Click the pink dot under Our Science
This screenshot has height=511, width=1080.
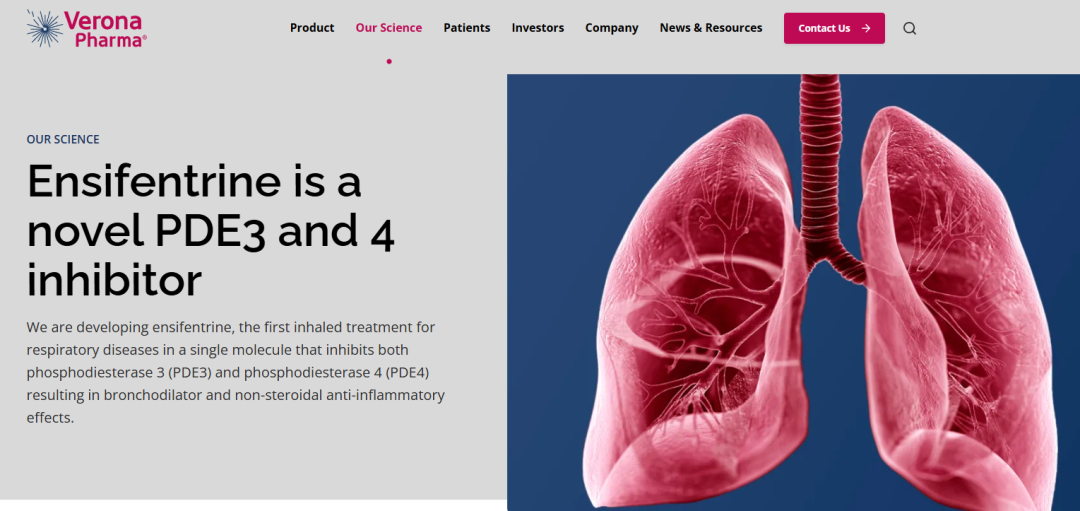pos(389,61)
